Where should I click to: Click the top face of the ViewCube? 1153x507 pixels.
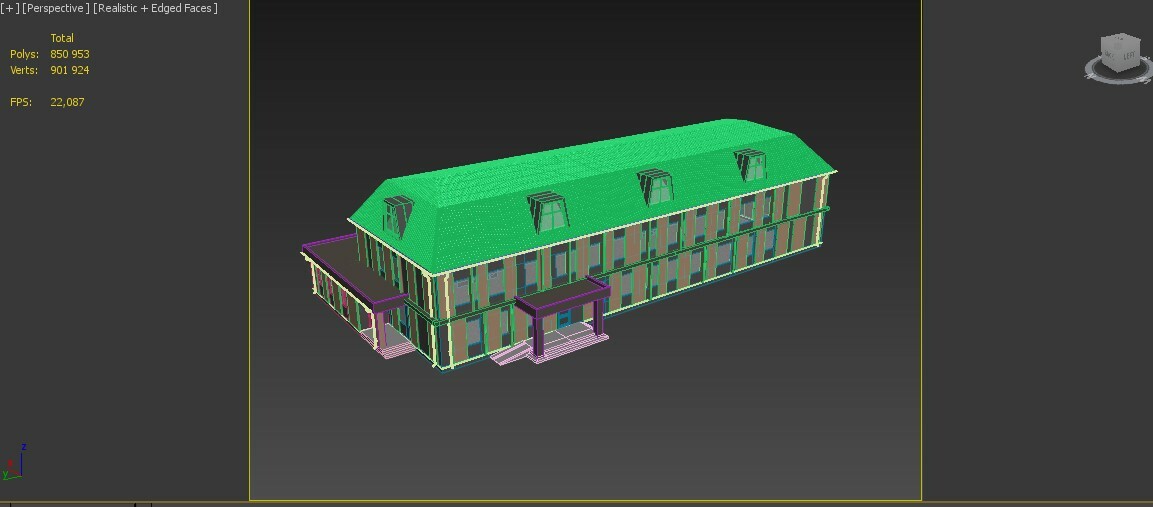(x=1120, y=40)
